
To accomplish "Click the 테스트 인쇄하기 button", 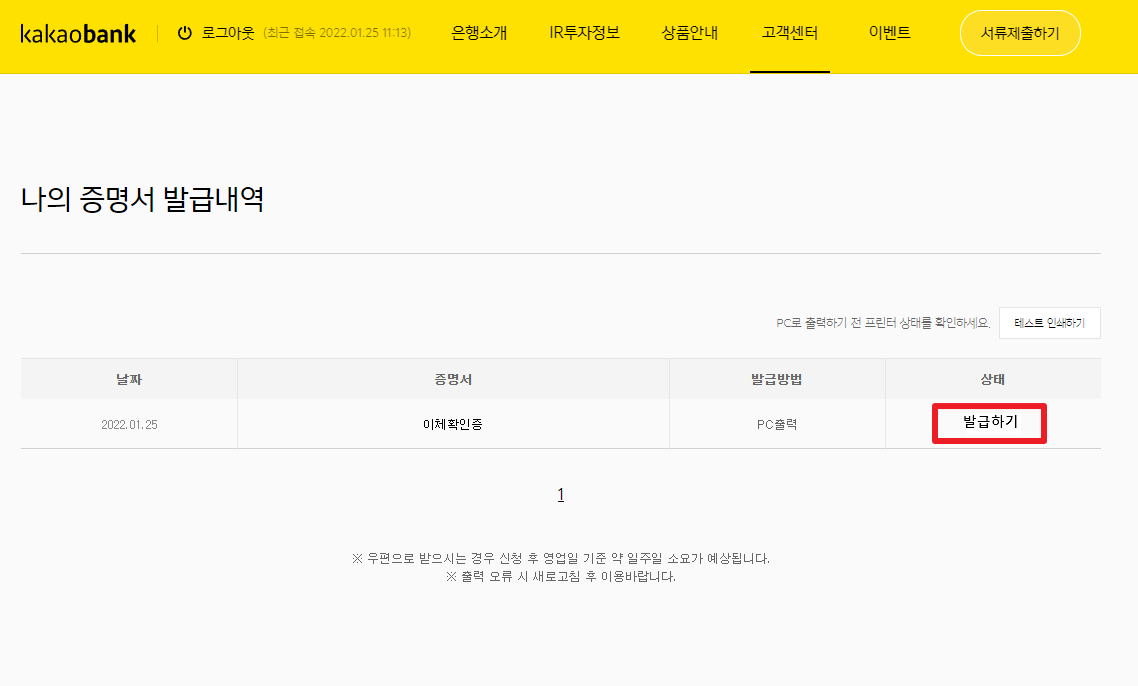I will 1049,323.
